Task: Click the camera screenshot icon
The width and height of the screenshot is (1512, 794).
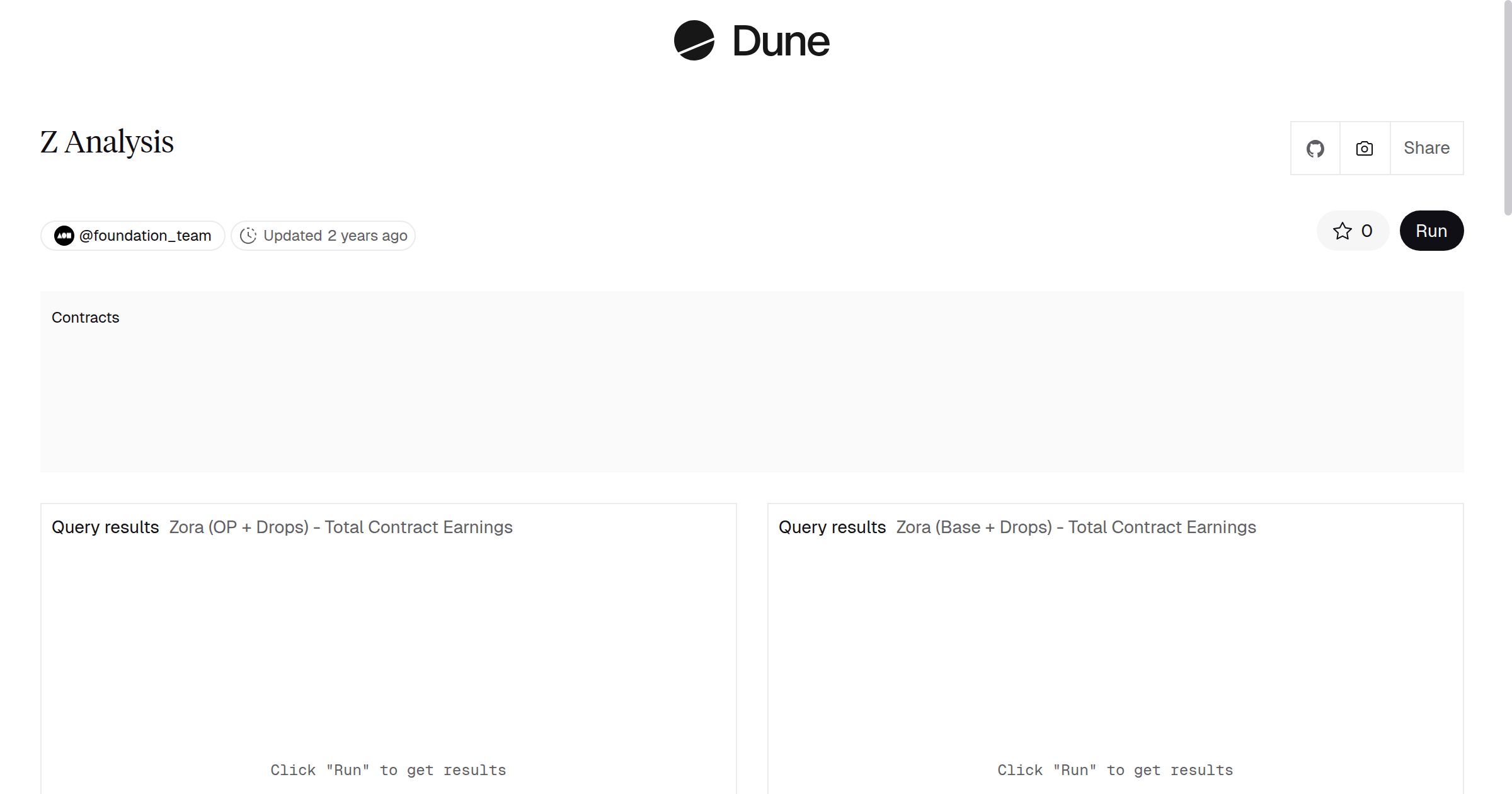Action: coord(1364,149)
